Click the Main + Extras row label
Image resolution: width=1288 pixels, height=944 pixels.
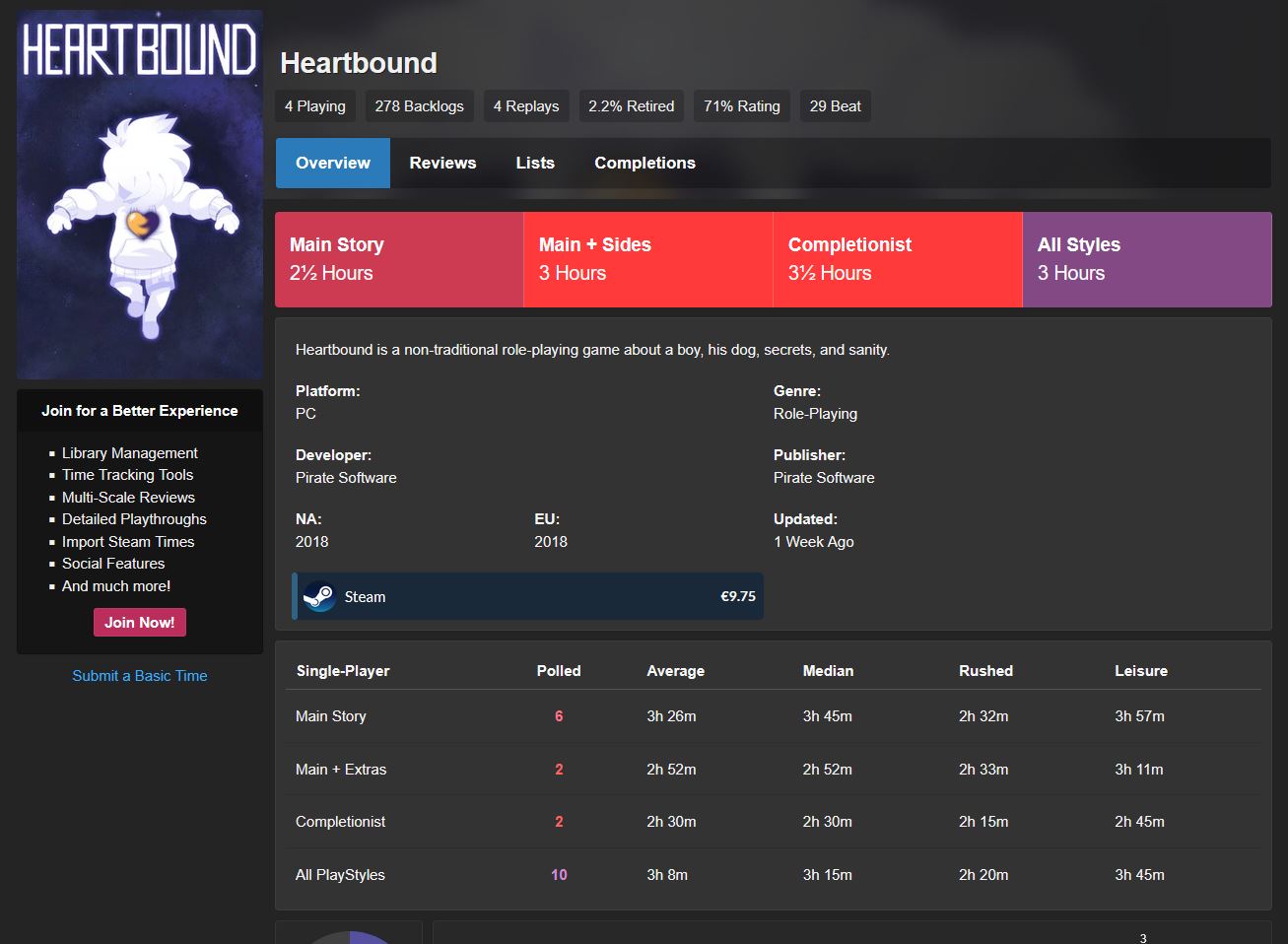[341, 770]
